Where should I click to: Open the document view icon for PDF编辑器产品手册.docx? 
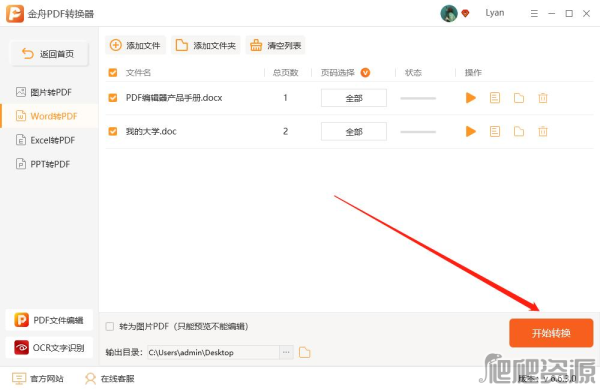click(495, 98)
